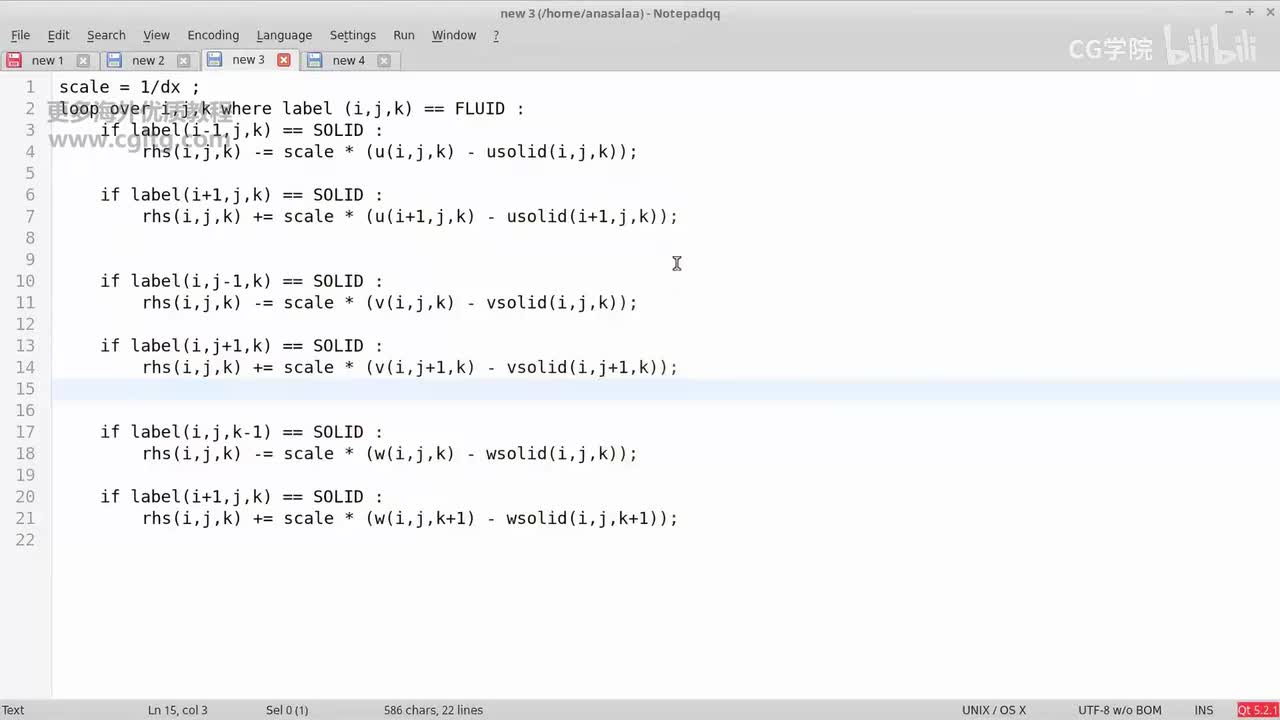
Task: Click the 'Ln 15, col 3' cursor position
Action: click(178, 710)
